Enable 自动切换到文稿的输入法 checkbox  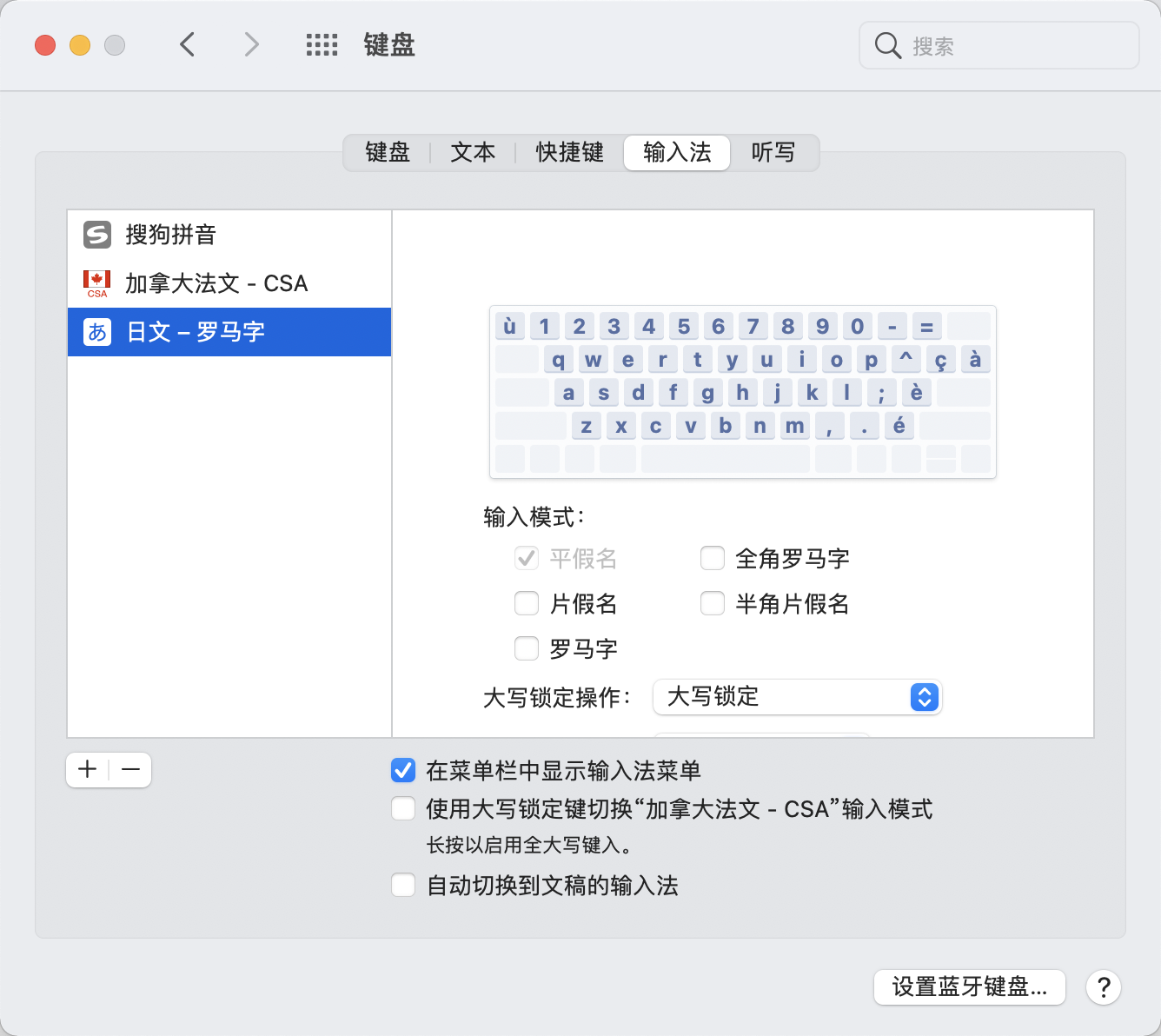point(403,886)
